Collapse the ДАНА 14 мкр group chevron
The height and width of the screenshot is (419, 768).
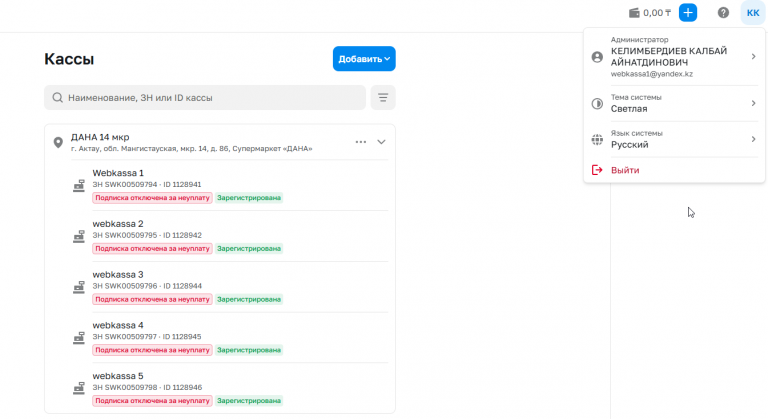point(381,142)
